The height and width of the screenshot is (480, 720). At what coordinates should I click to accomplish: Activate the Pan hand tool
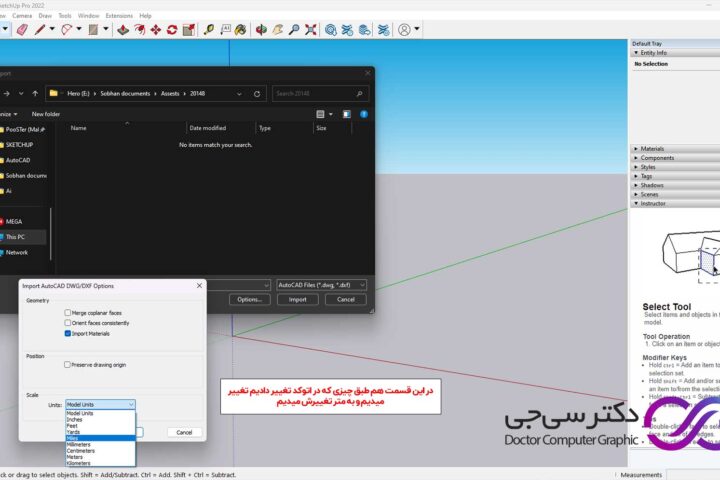click(x=278, y=30)
